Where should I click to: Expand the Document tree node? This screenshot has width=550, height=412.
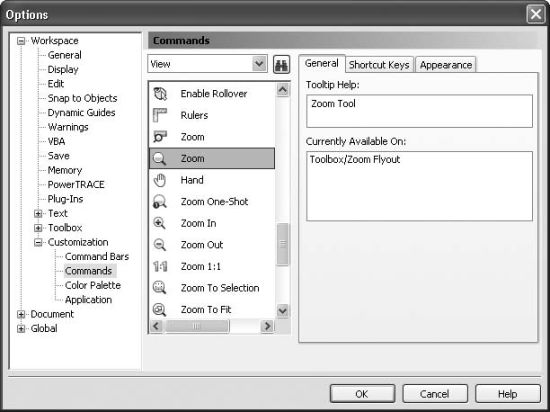(x=21, y=315)
